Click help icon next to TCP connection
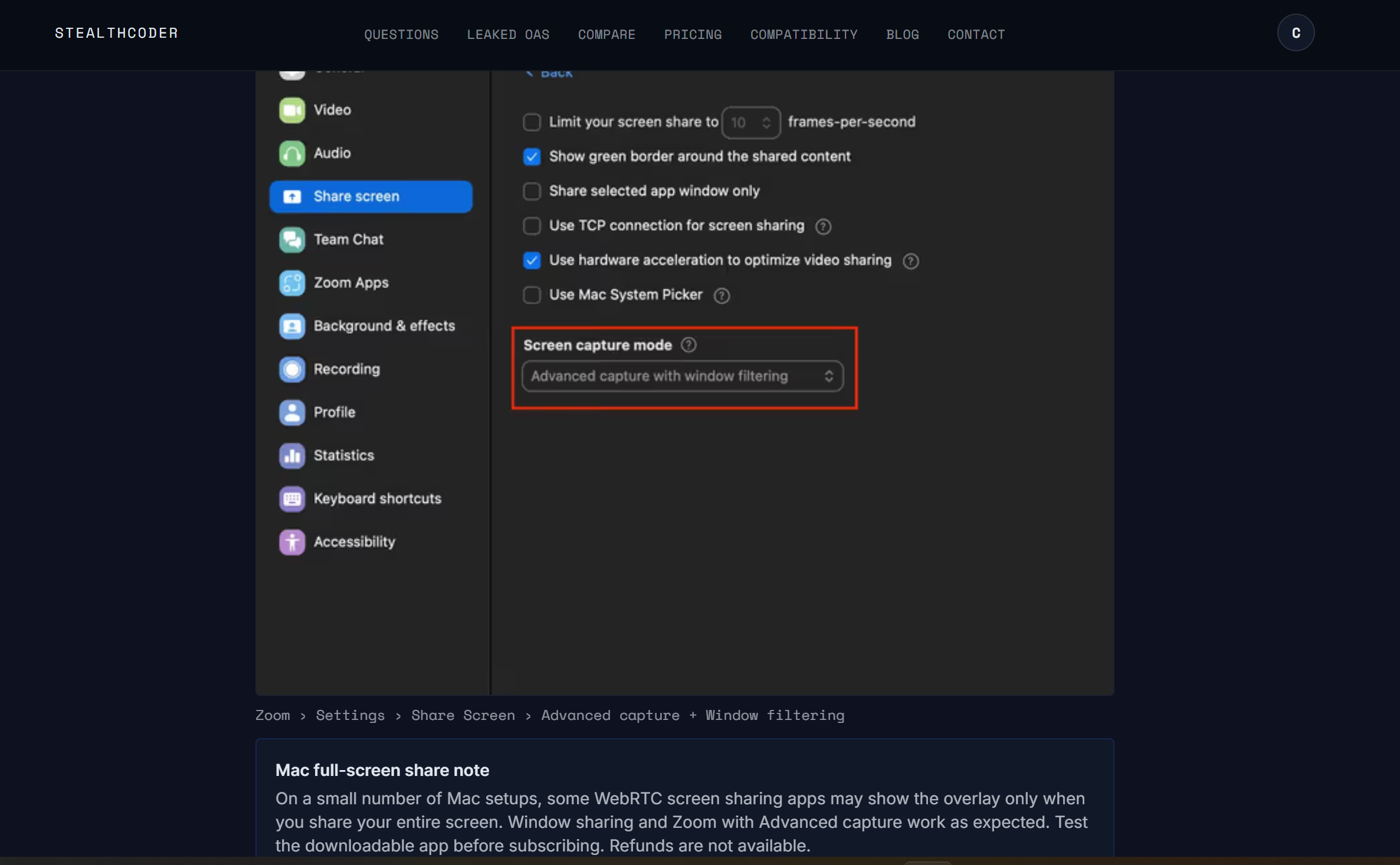1400x865 pixels. pyautogui.click(x=823, y=226)
